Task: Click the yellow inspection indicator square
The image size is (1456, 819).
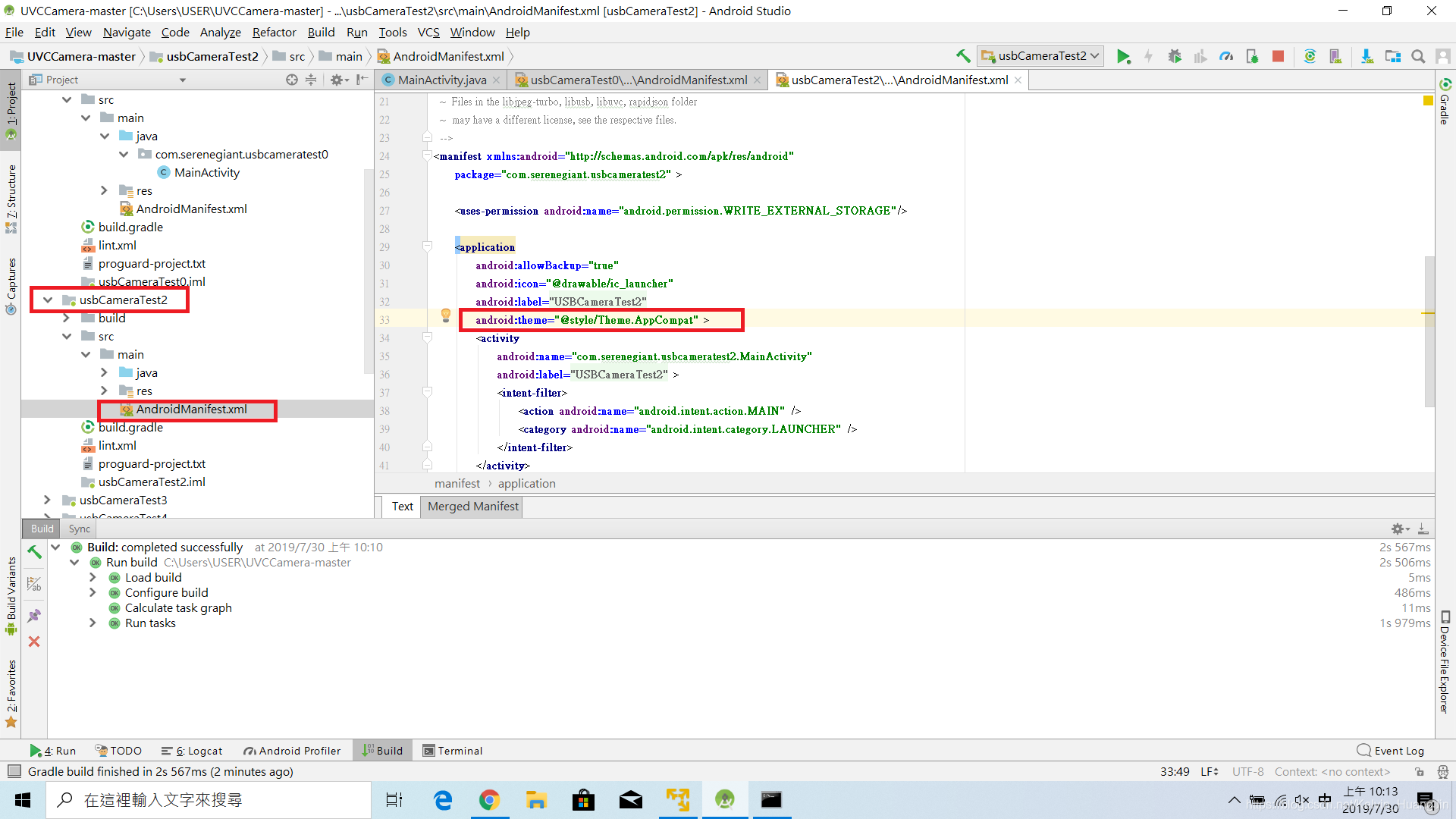Action: pos(1428,101)
